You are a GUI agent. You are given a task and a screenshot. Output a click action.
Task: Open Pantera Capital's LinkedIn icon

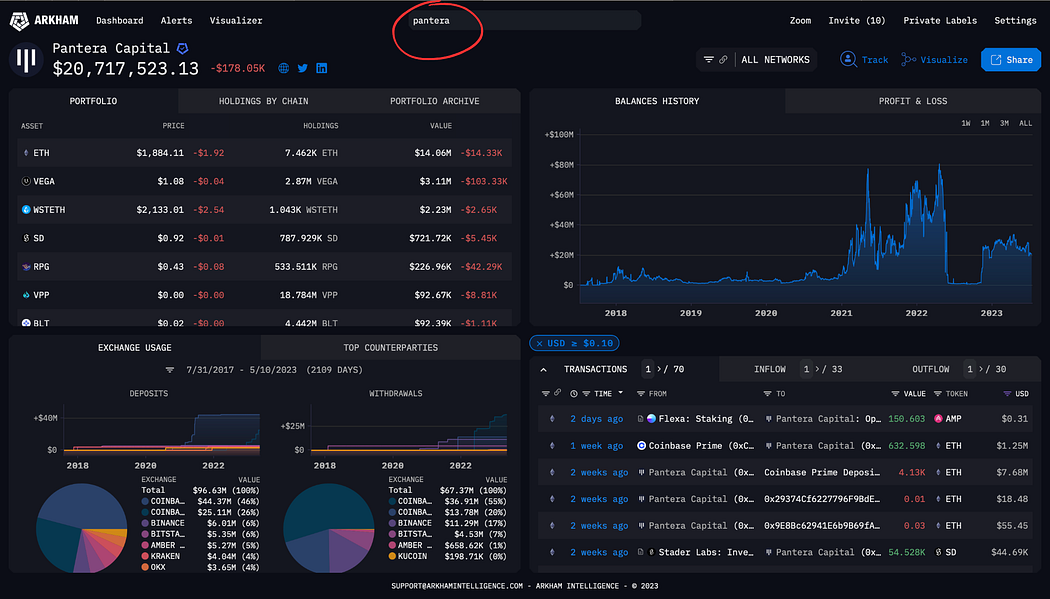321,68
